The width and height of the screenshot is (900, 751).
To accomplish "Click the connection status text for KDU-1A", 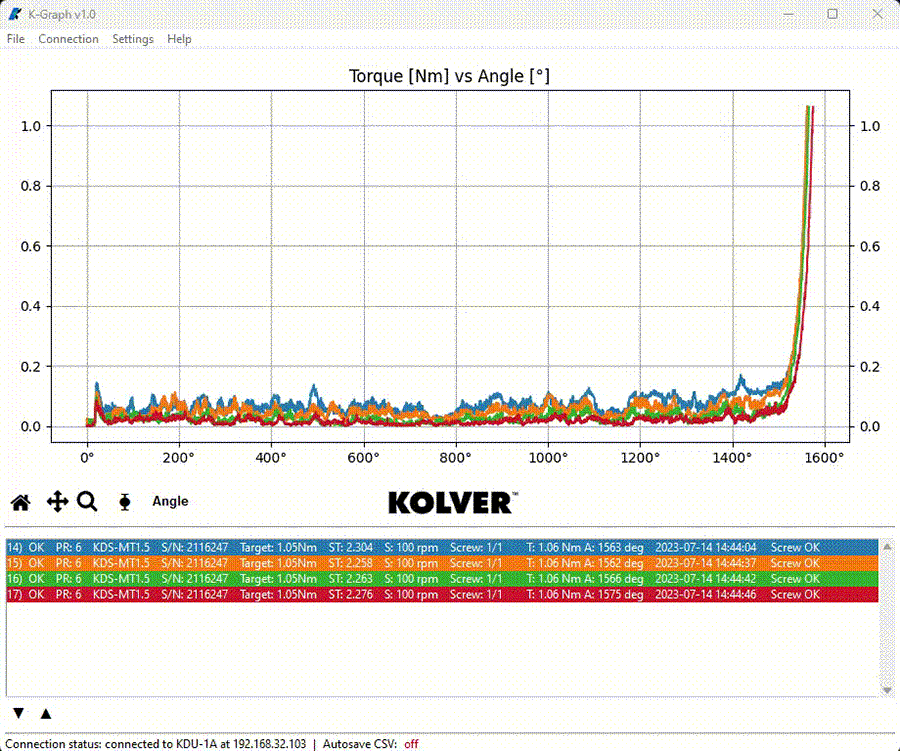I will [156, 744].
